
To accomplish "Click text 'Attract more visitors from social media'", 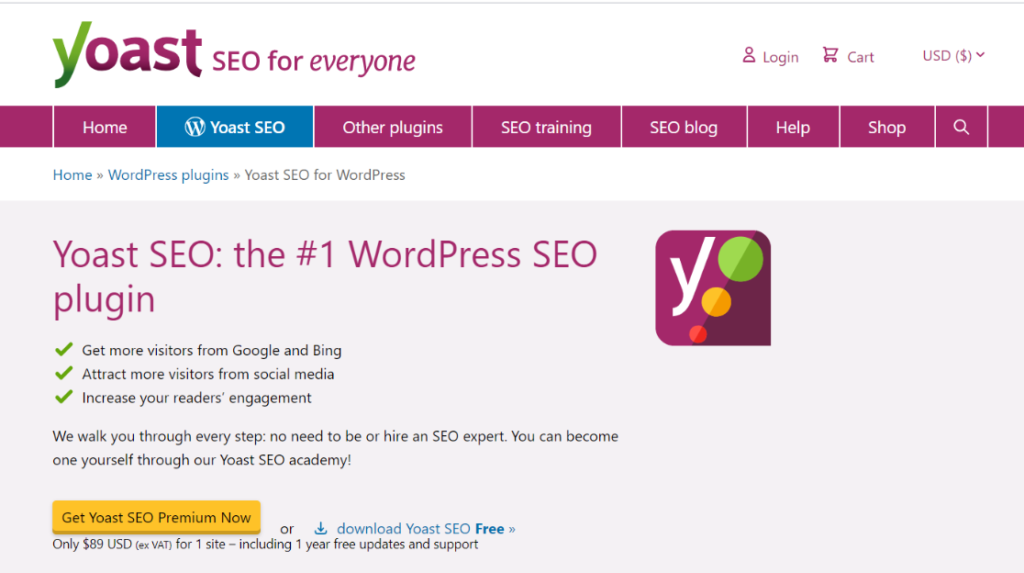I will 208,374.
